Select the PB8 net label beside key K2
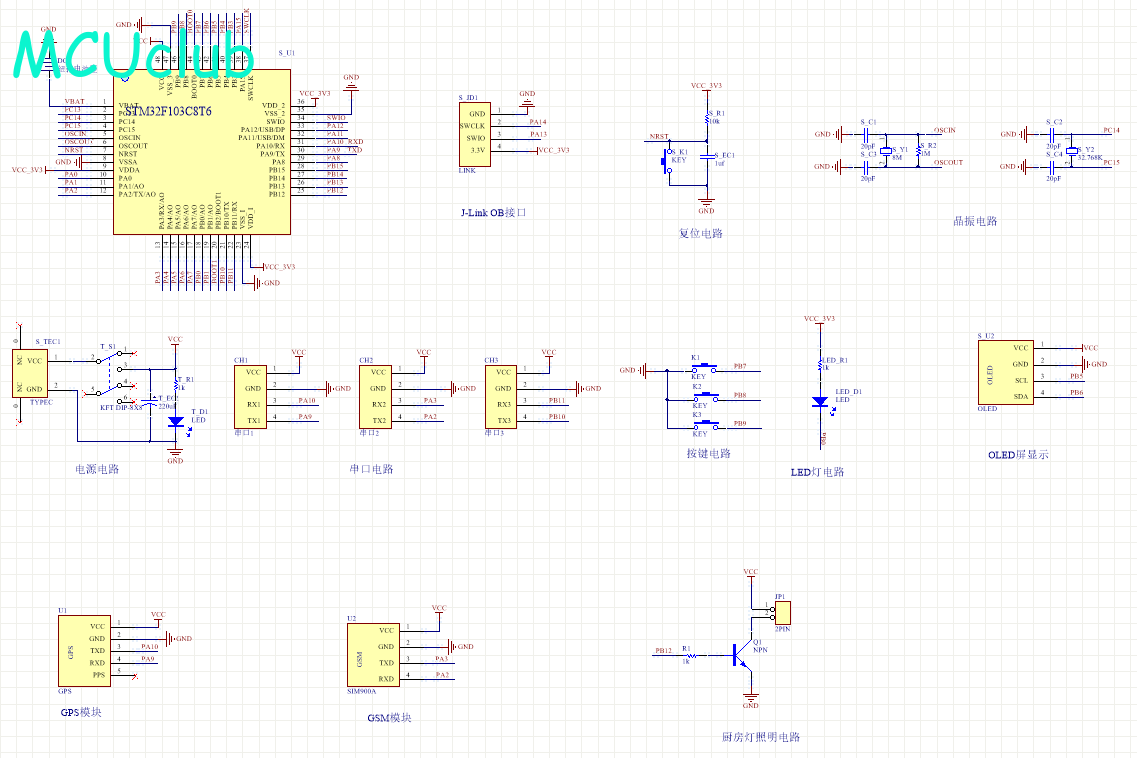This screenshot has width=1137, height=758. pyautogui.click(x=740, y=395)
